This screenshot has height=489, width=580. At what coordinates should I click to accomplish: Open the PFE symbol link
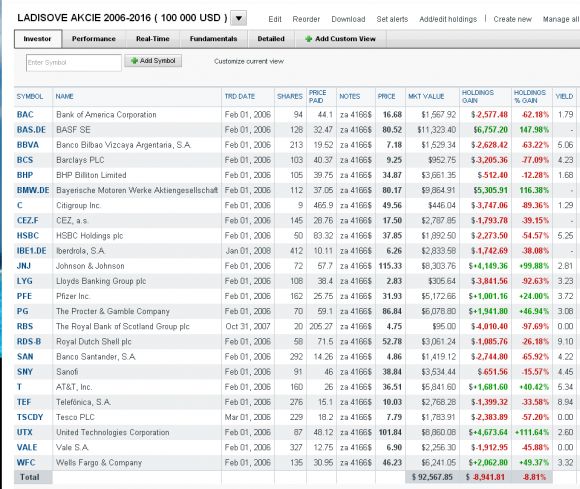point(24,297)
